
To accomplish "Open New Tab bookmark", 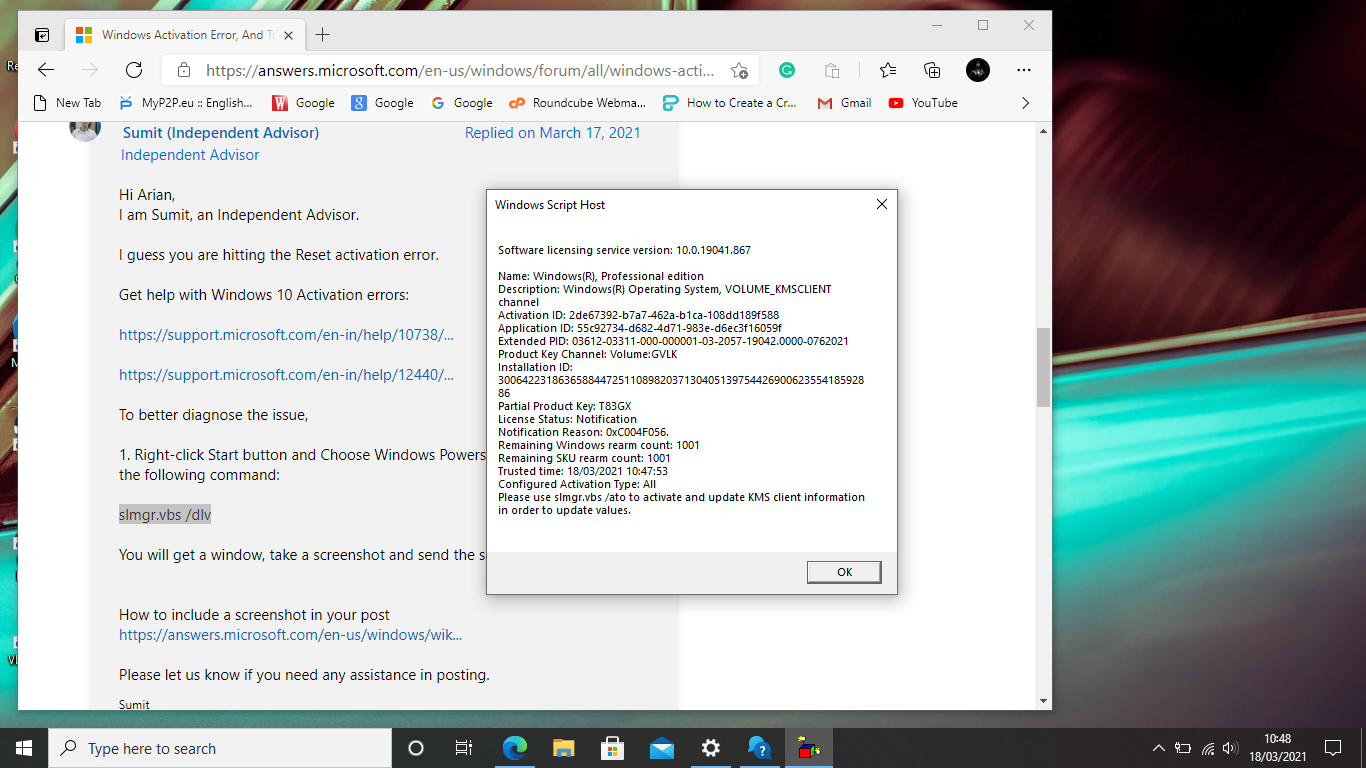I will [67, 103].
